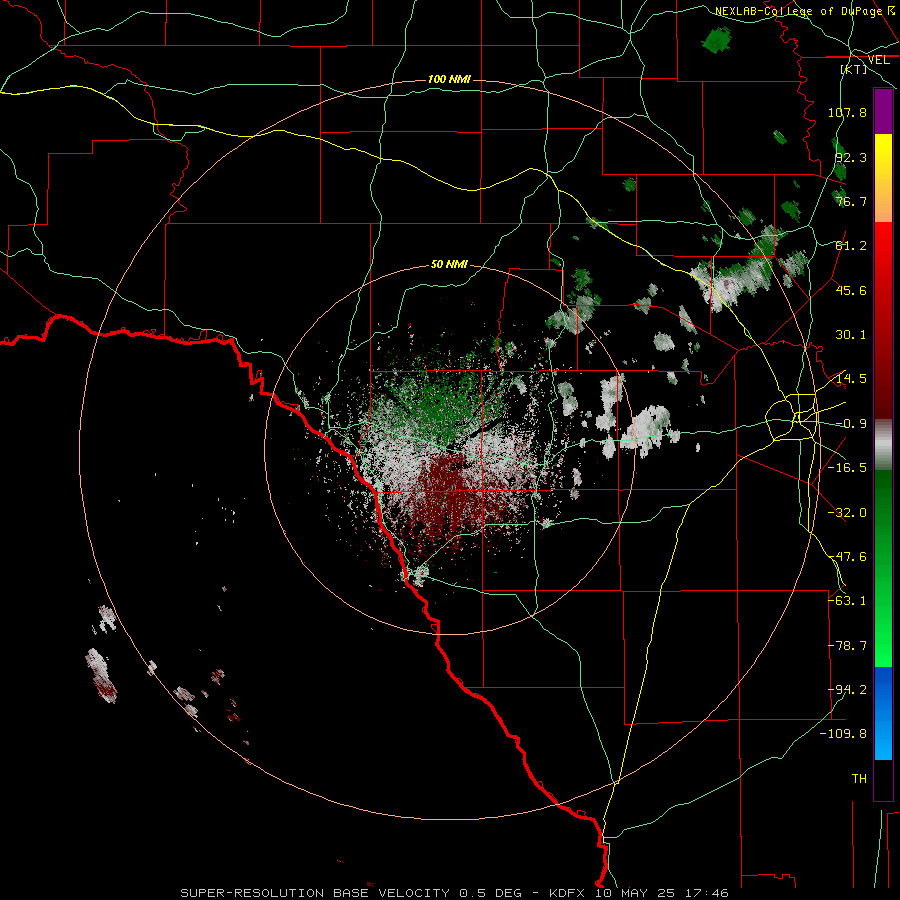Screen dimensions: 900x900
Task: Click the -109.8 velocity scale label
Action: click(x=844, y=734)
